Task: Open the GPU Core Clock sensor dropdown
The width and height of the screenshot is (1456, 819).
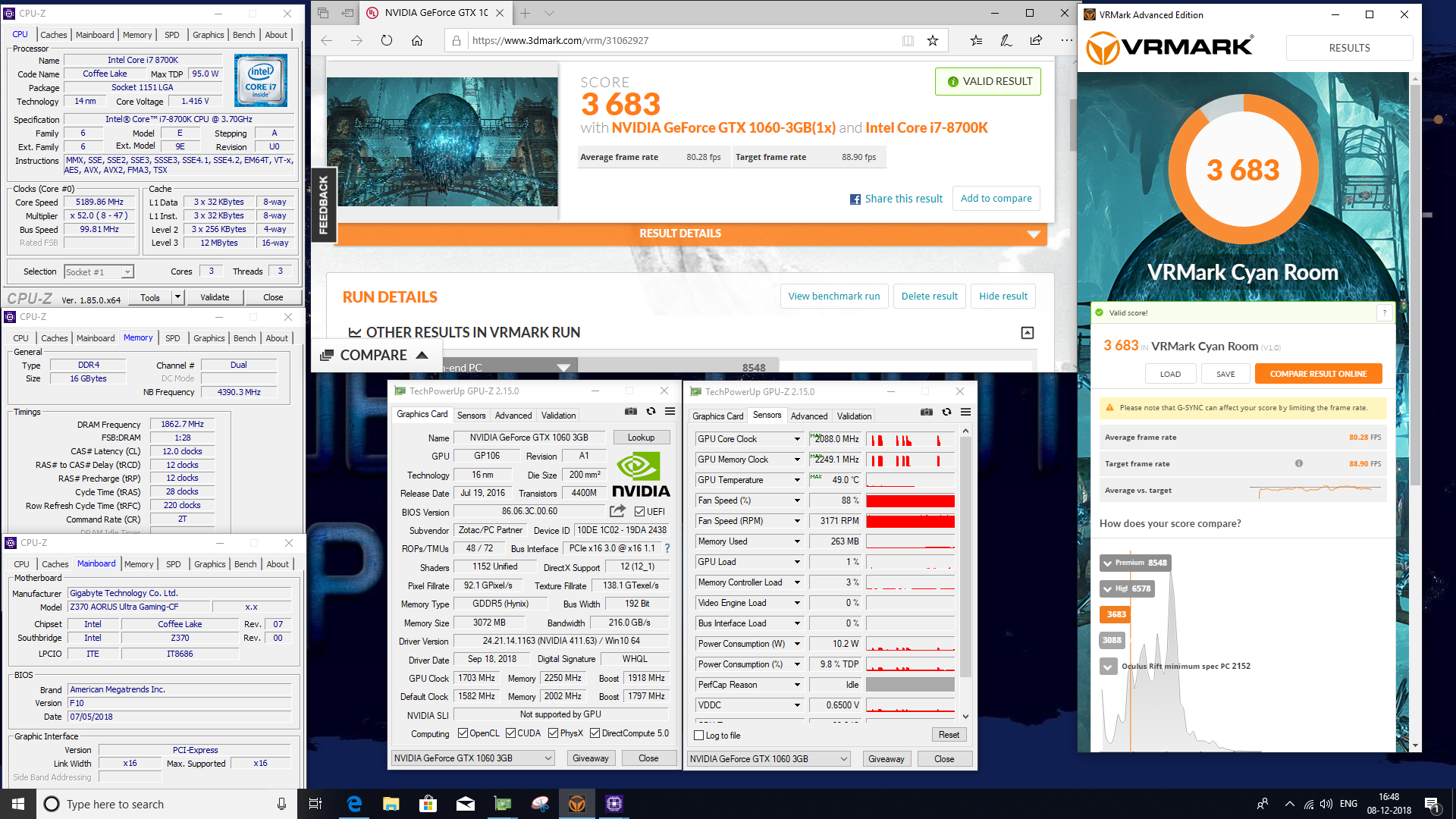Action: [x=797, y=439]
